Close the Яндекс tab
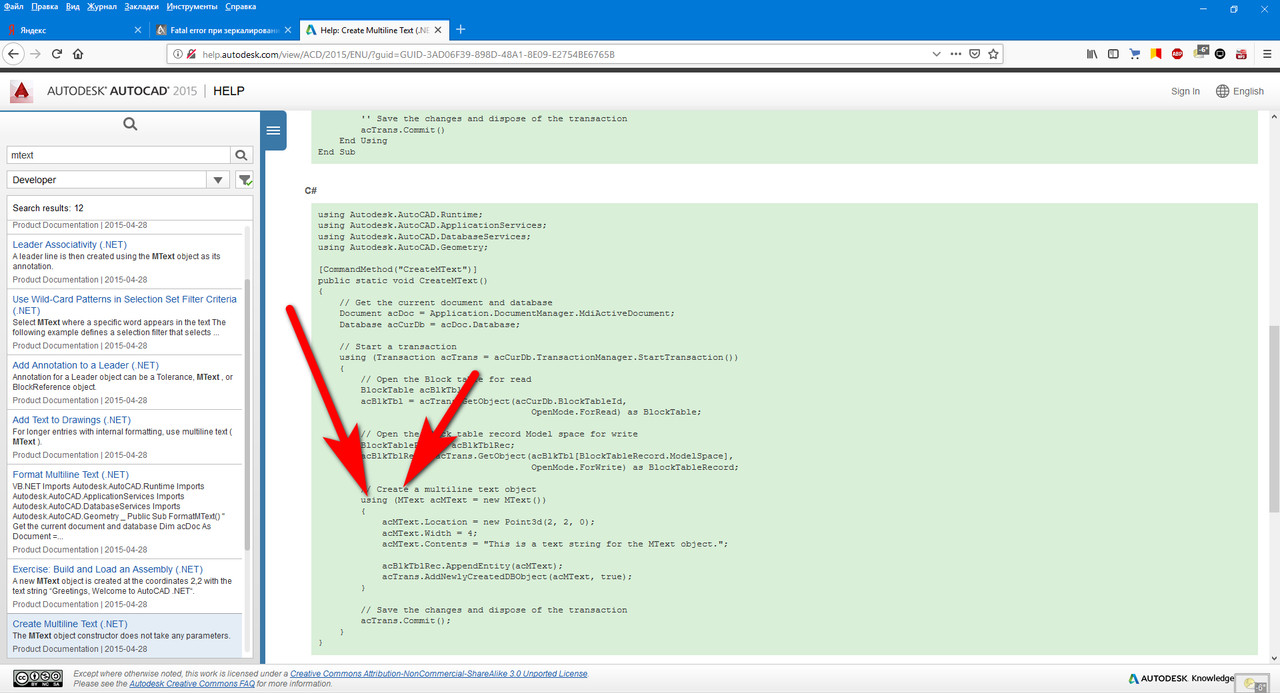Viewport: 1280px width, 693px height. pos(138,30)
